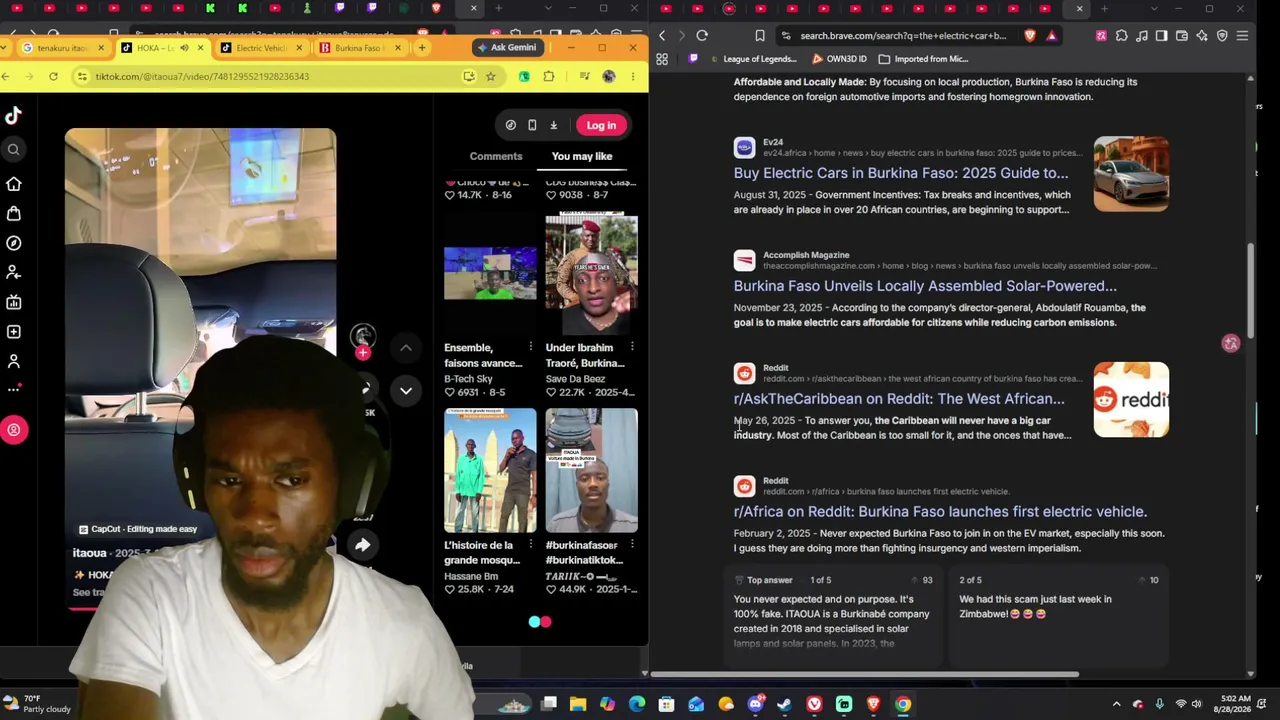
Task: Reload the TikTok page in Chrome
Action: tap(55, 76)
